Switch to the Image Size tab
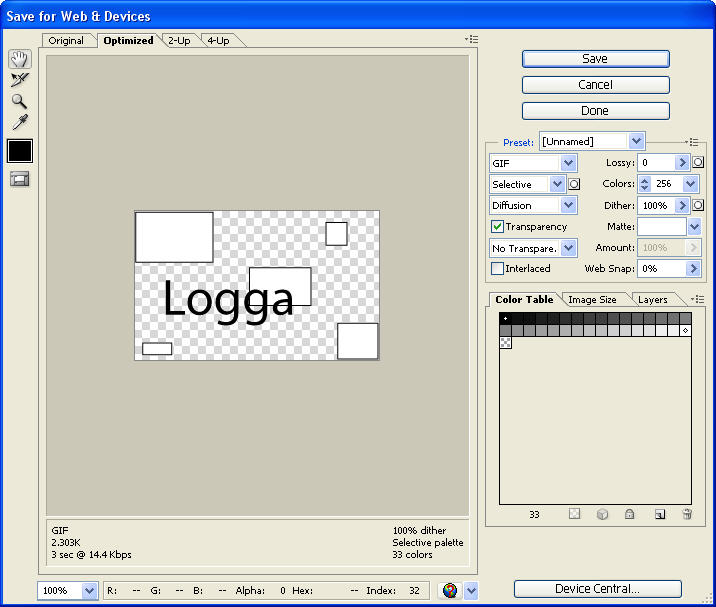716x607 pixels. 593,300
